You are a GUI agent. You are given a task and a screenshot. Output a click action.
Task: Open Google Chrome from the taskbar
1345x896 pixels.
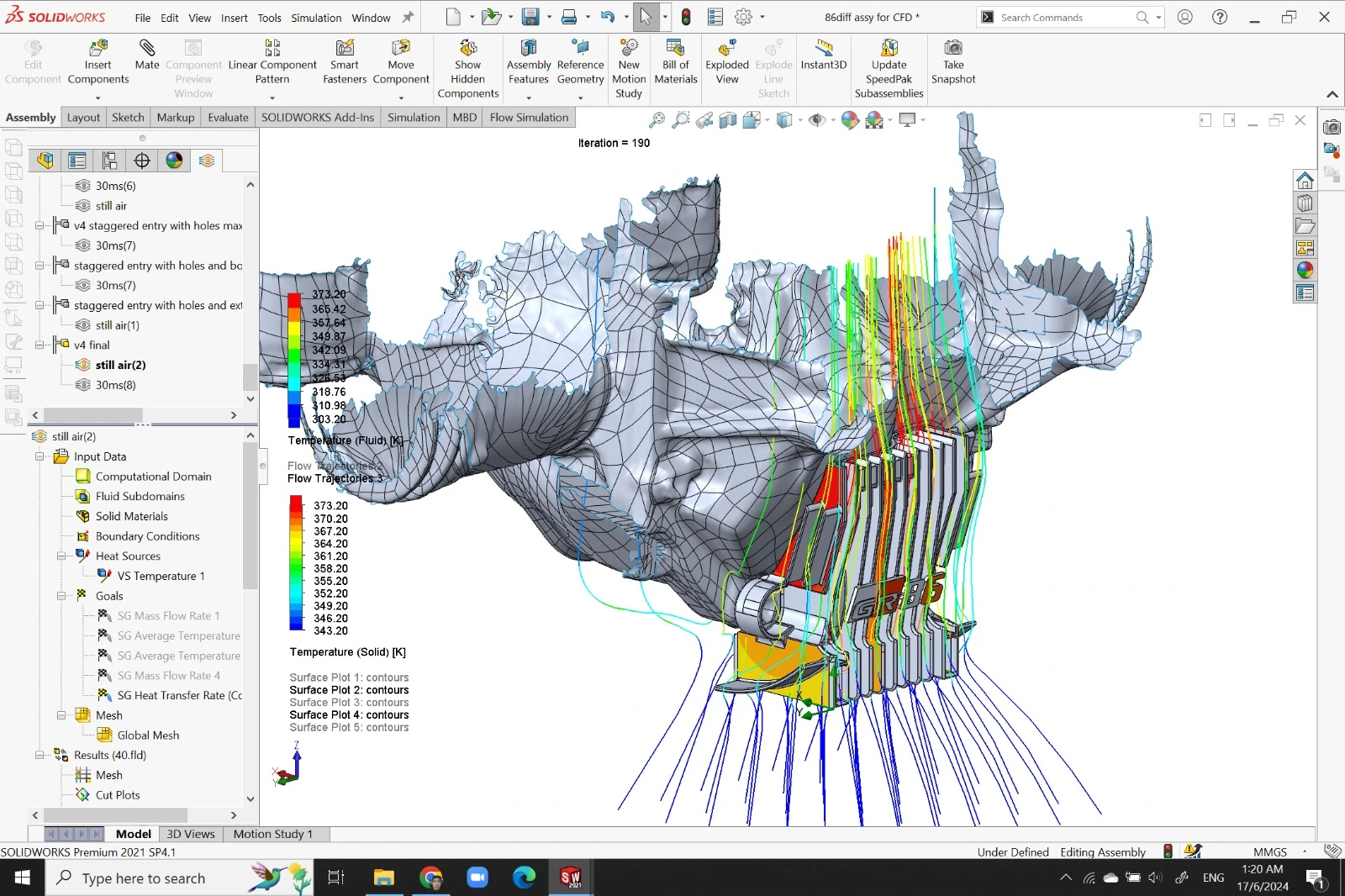[431, 878]
